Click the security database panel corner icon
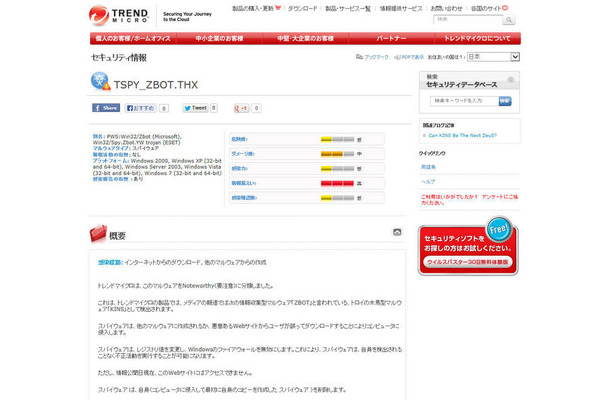Image resolution: width=610 pixels, height=400 pixels. pyautogui.click(x=511, y=80)
